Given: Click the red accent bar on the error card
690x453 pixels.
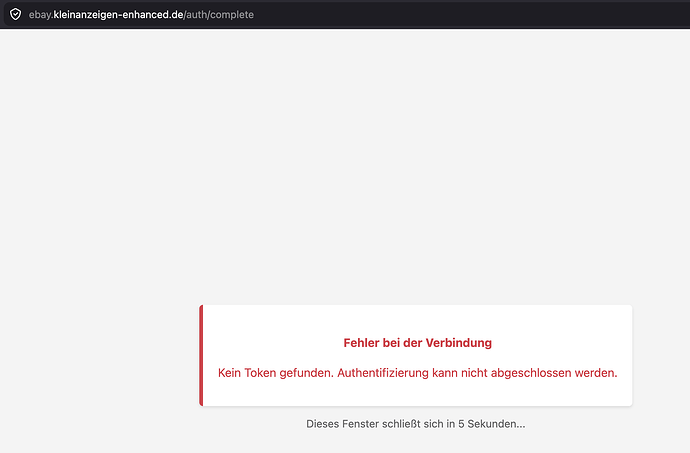Looking at the screenshot, I should pos(201,356).
